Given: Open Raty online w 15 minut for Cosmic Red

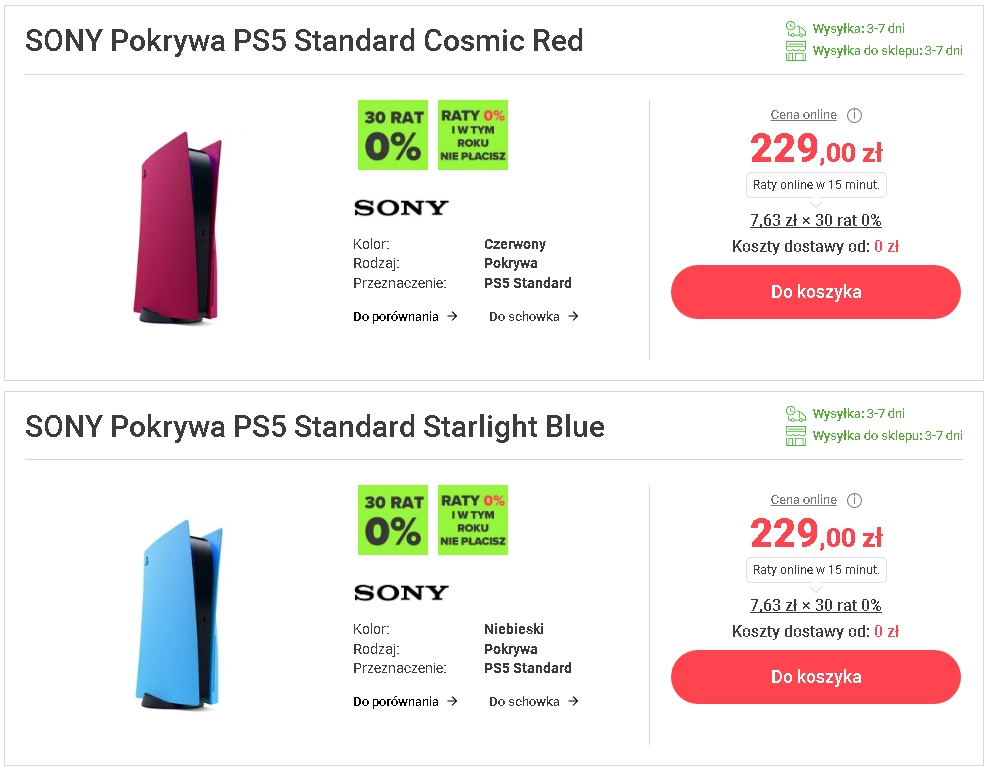Looking at the screenshot, I should pos(816,184).
